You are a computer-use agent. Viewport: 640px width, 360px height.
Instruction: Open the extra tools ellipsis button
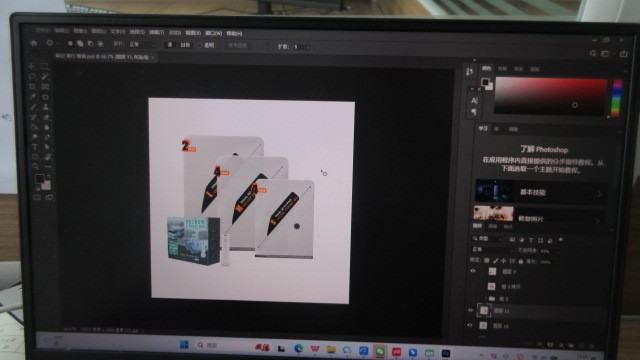click(x=48, y=167)
